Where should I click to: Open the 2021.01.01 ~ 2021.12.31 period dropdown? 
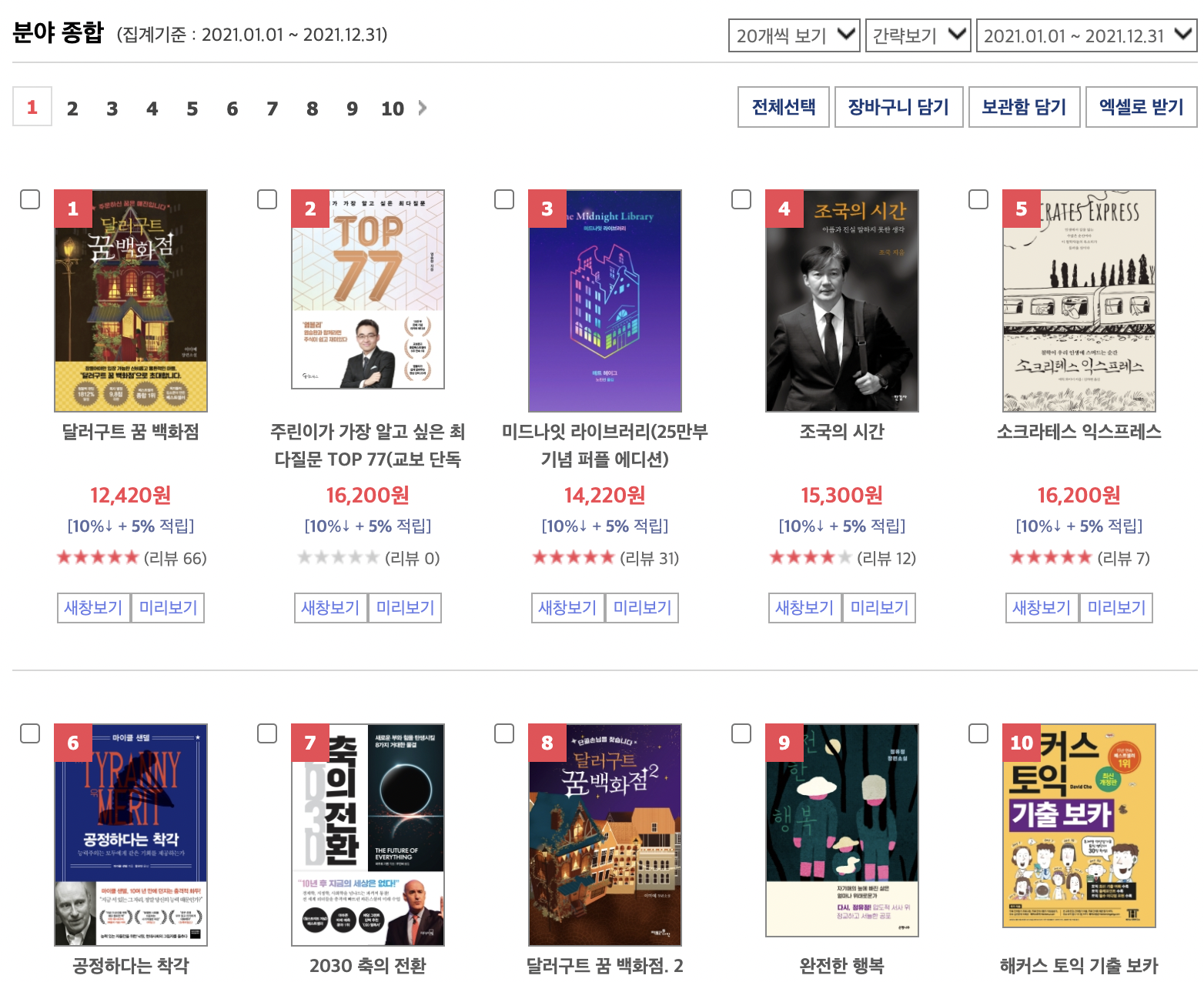pos(1086,35)
